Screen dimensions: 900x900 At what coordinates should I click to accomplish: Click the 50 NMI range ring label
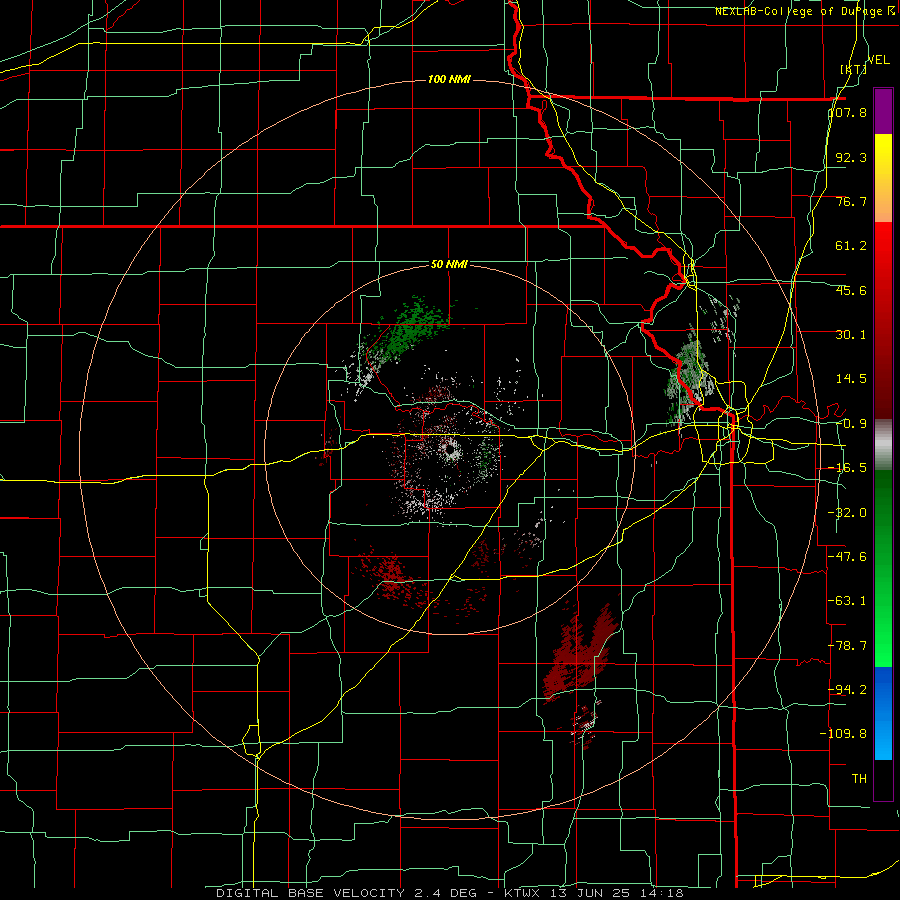click(x=449, y=264)
